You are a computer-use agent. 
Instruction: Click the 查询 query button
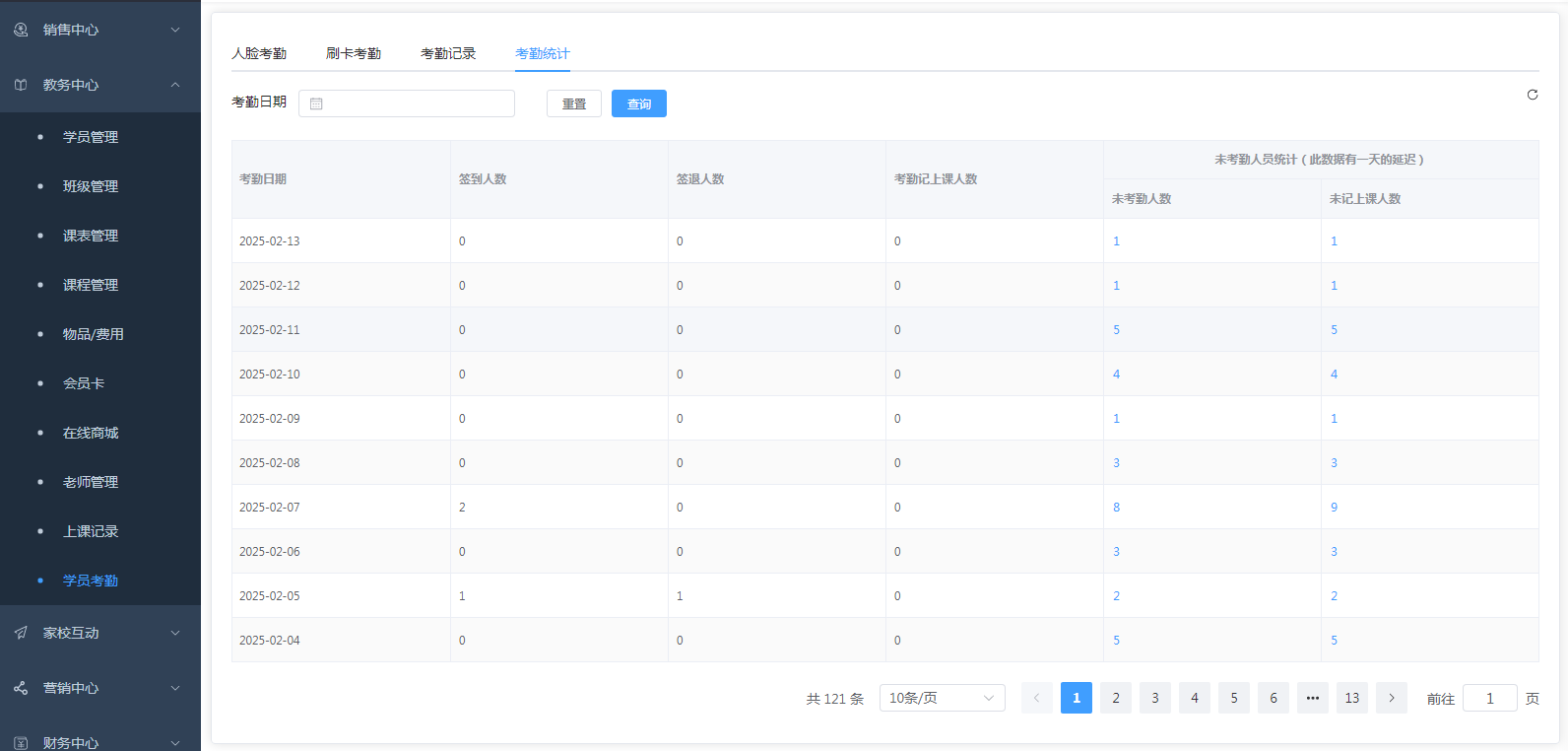[x=639, y=103]
